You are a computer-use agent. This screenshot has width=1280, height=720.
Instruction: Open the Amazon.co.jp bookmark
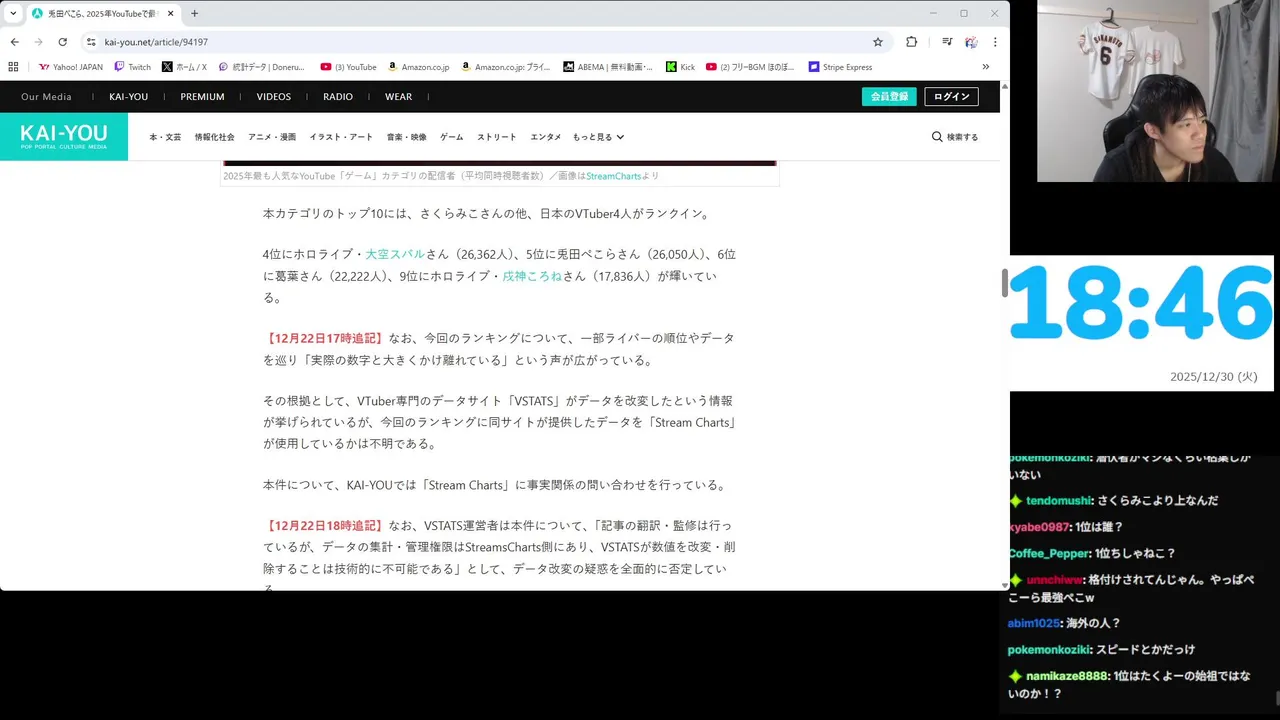click(419, 67)
